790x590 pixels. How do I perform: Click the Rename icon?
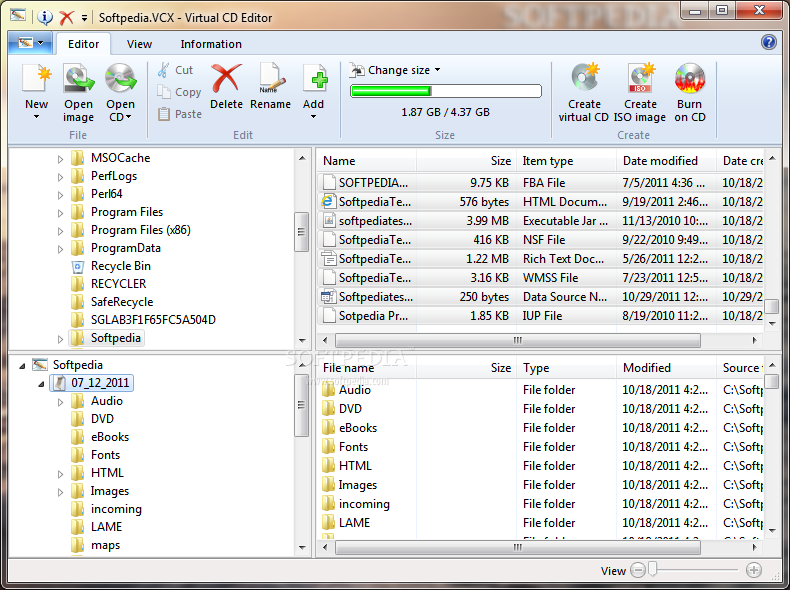tap(271, 79)
